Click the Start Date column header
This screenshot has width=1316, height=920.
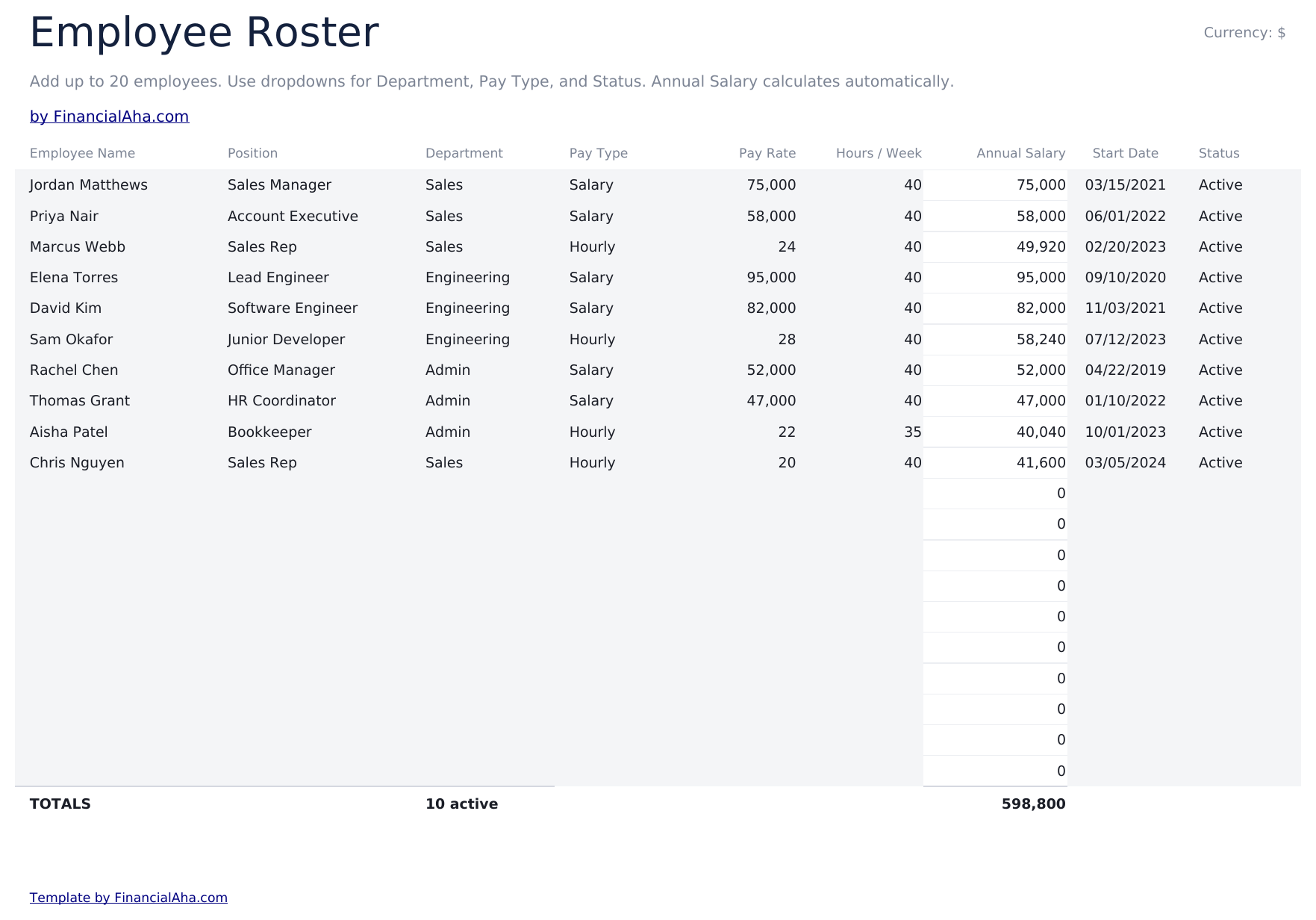pos(1125,153)
